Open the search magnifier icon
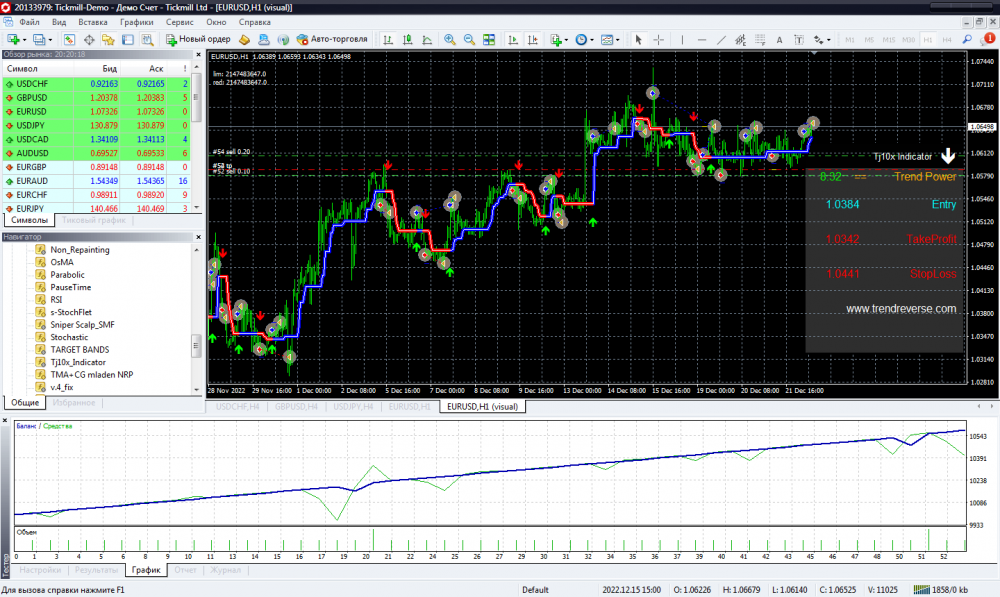Viewport: 1000px width, 597px height. click(967, 40)
